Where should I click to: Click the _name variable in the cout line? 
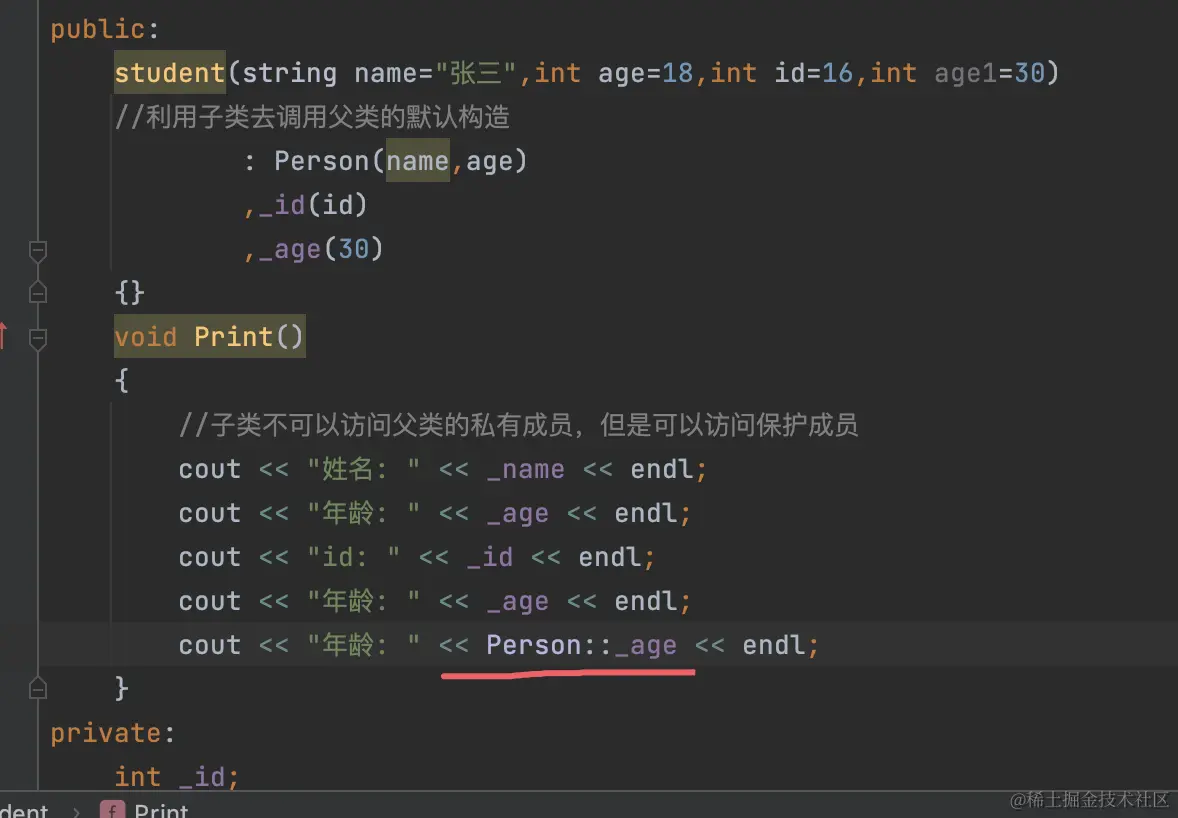click(x=526, y=469)
